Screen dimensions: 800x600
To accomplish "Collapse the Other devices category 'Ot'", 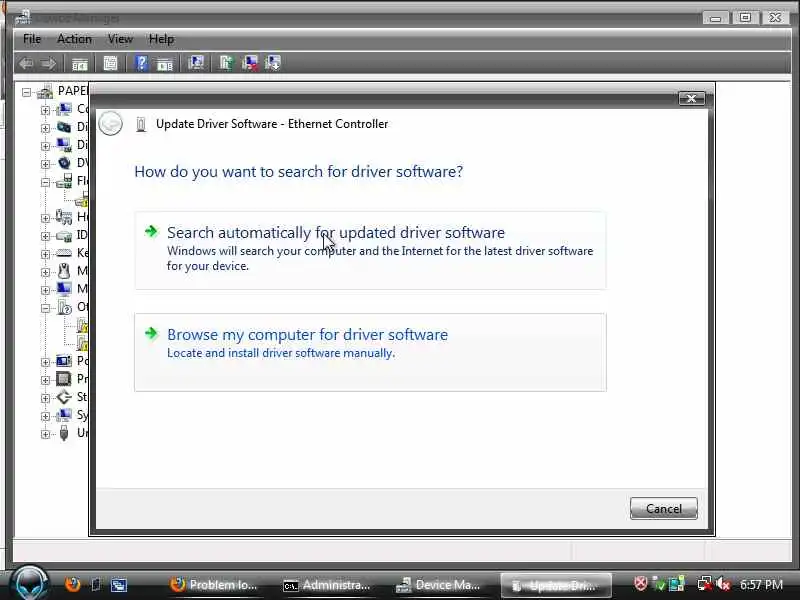I will click(x=45, y=308).
